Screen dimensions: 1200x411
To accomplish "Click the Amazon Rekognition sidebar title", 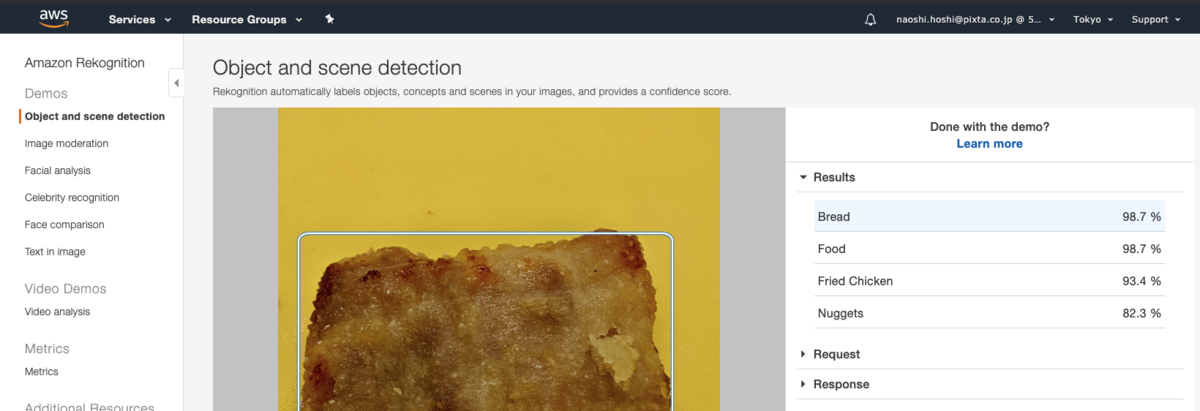I will tap(84, 62).
